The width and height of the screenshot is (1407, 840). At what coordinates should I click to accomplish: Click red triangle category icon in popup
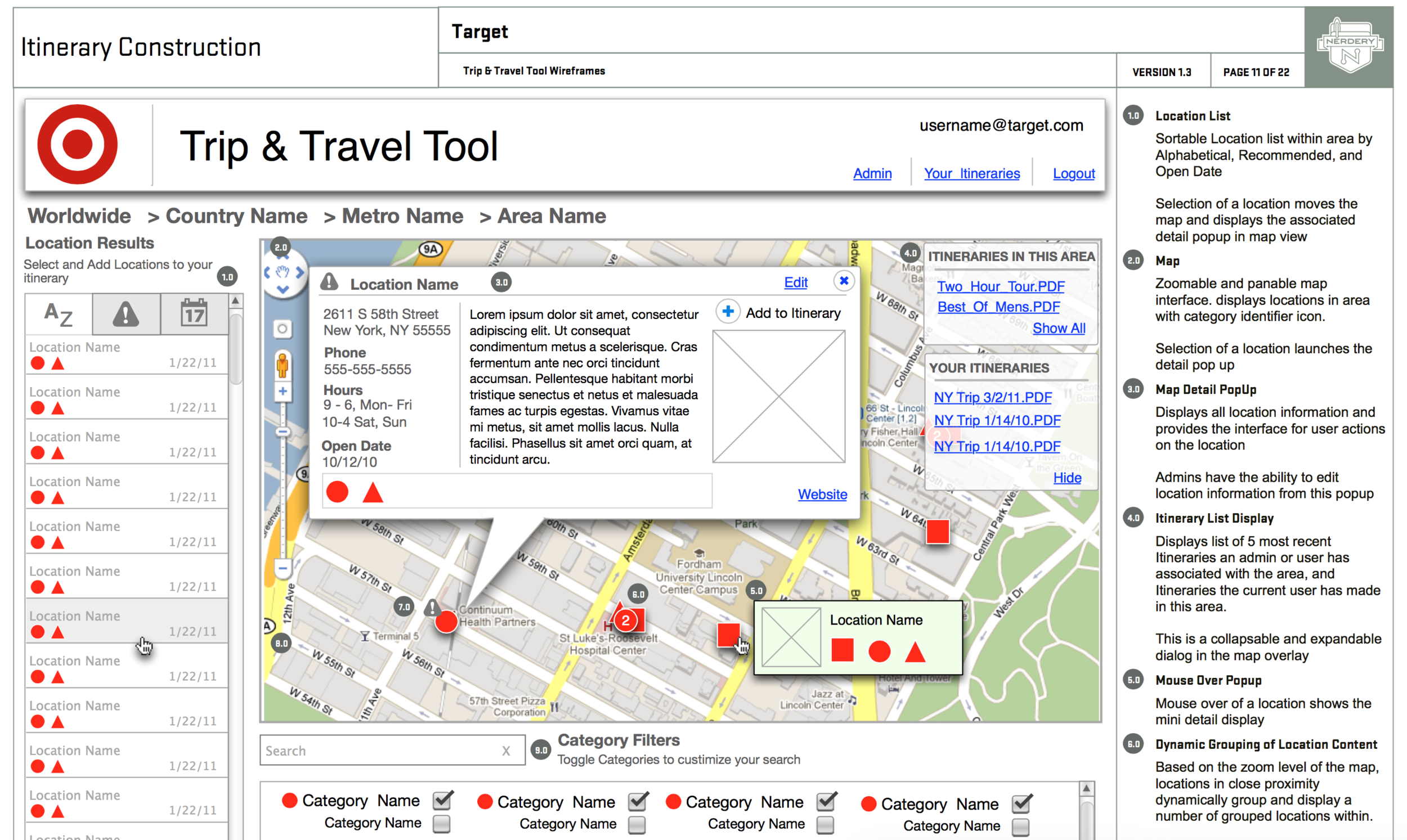(x=373, y=492)
